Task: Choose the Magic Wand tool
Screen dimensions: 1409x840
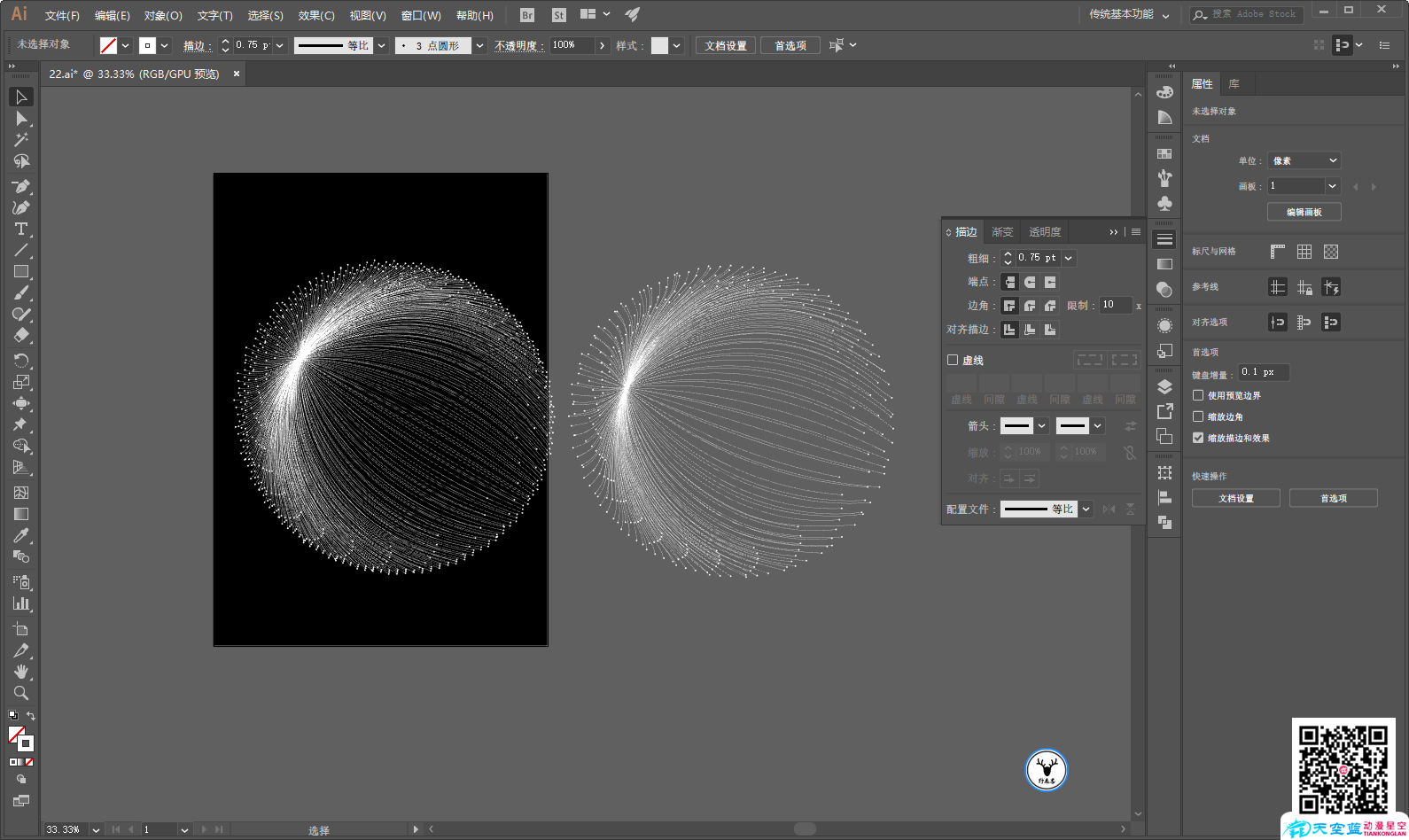Action: click(21, 139)
